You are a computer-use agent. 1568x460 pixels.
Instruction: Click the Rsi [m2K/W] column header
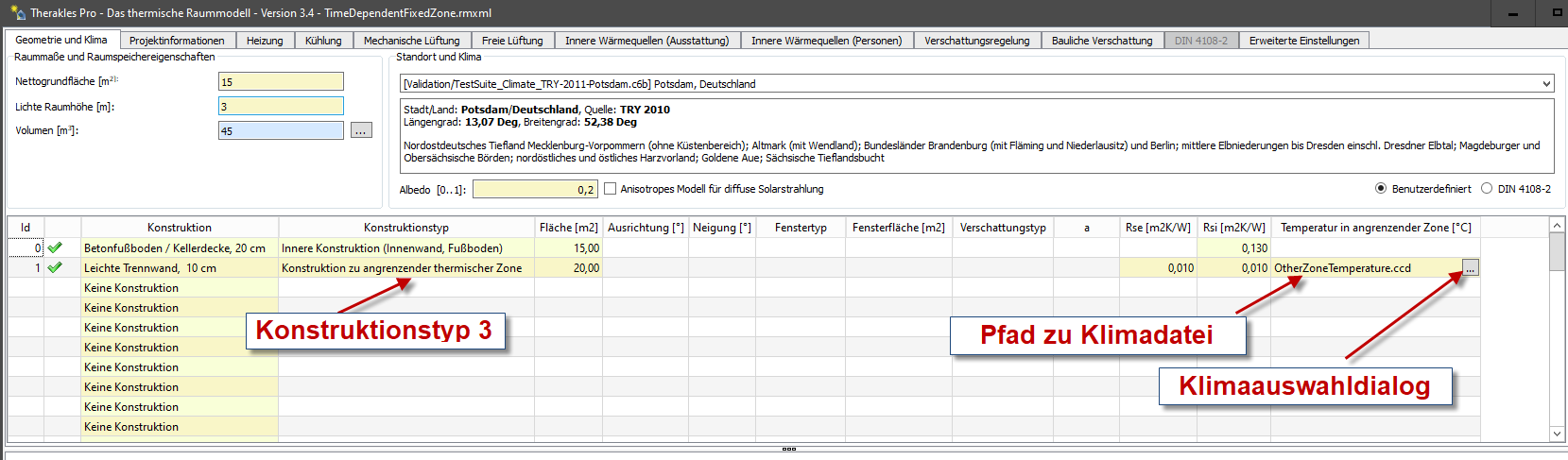1234,227
